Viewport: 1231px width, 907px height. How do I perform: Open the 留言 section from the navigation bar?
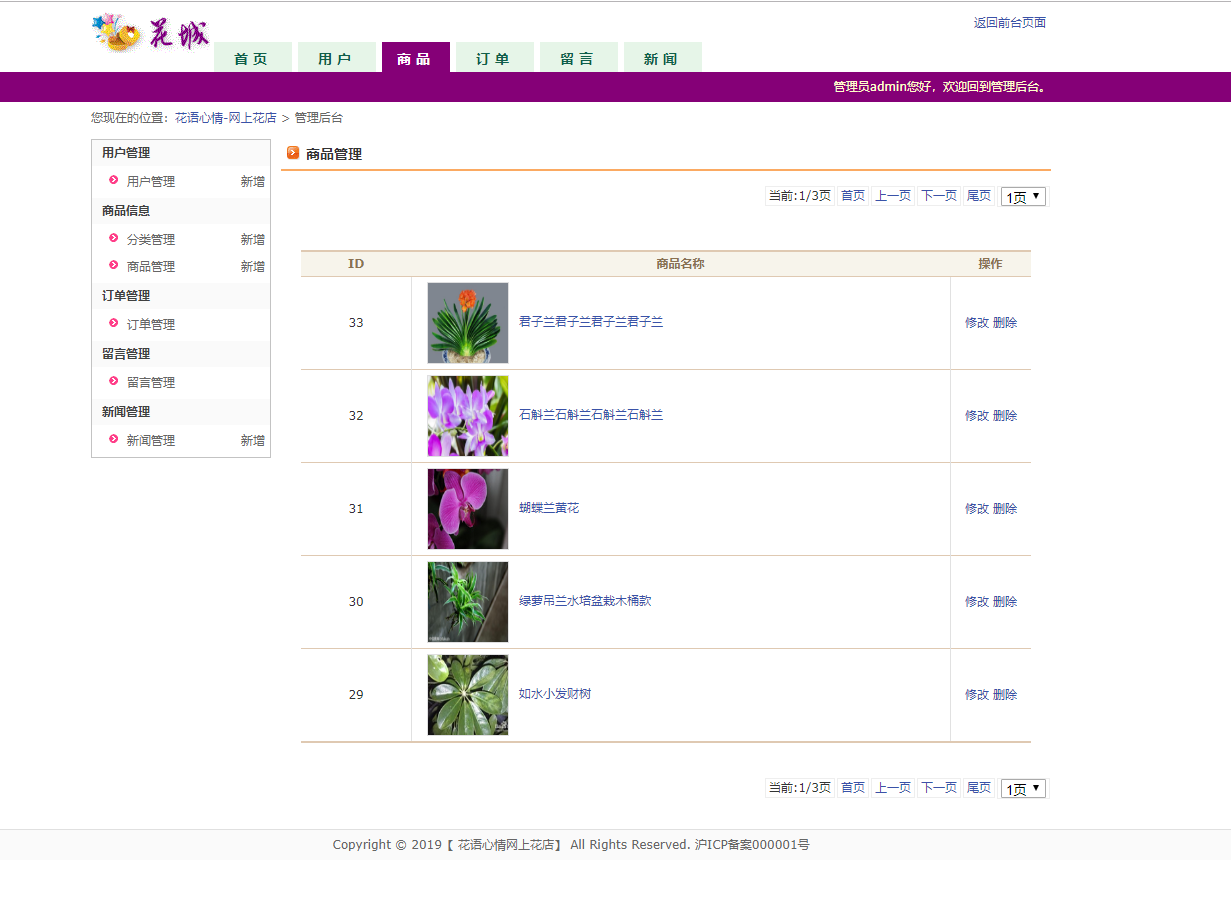[x=578, y=57]
